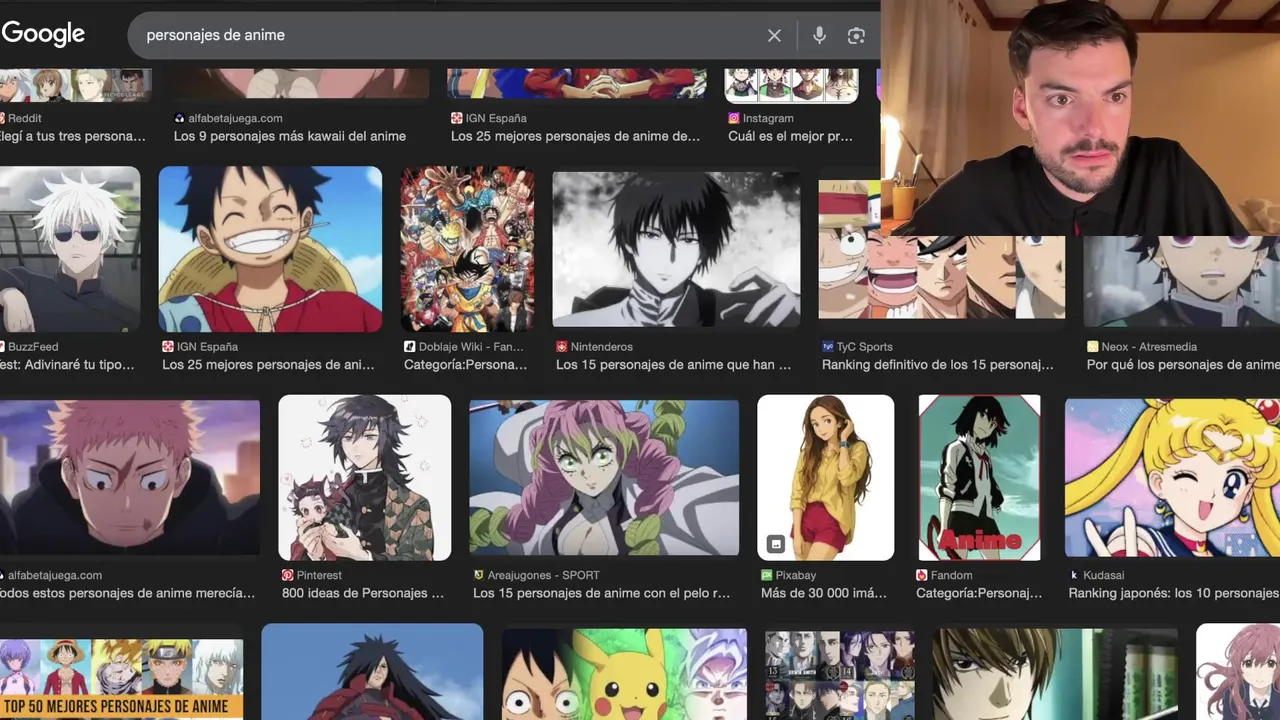1280x720 pixels.
Task: Clear the search box with X icon
Action: (774, 35)
